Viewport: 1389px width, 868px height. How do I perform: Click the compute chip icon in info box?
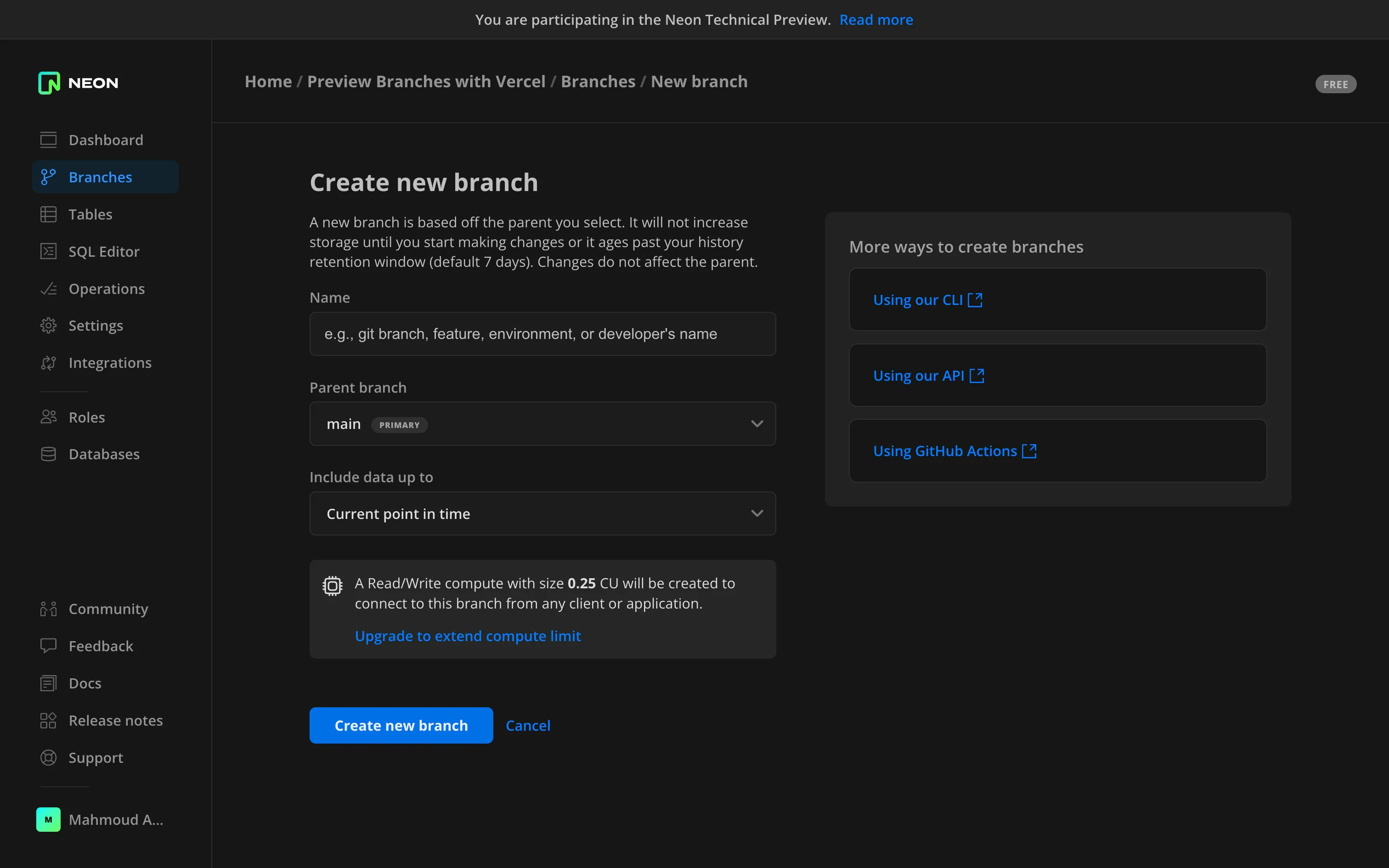click(333, 586)
